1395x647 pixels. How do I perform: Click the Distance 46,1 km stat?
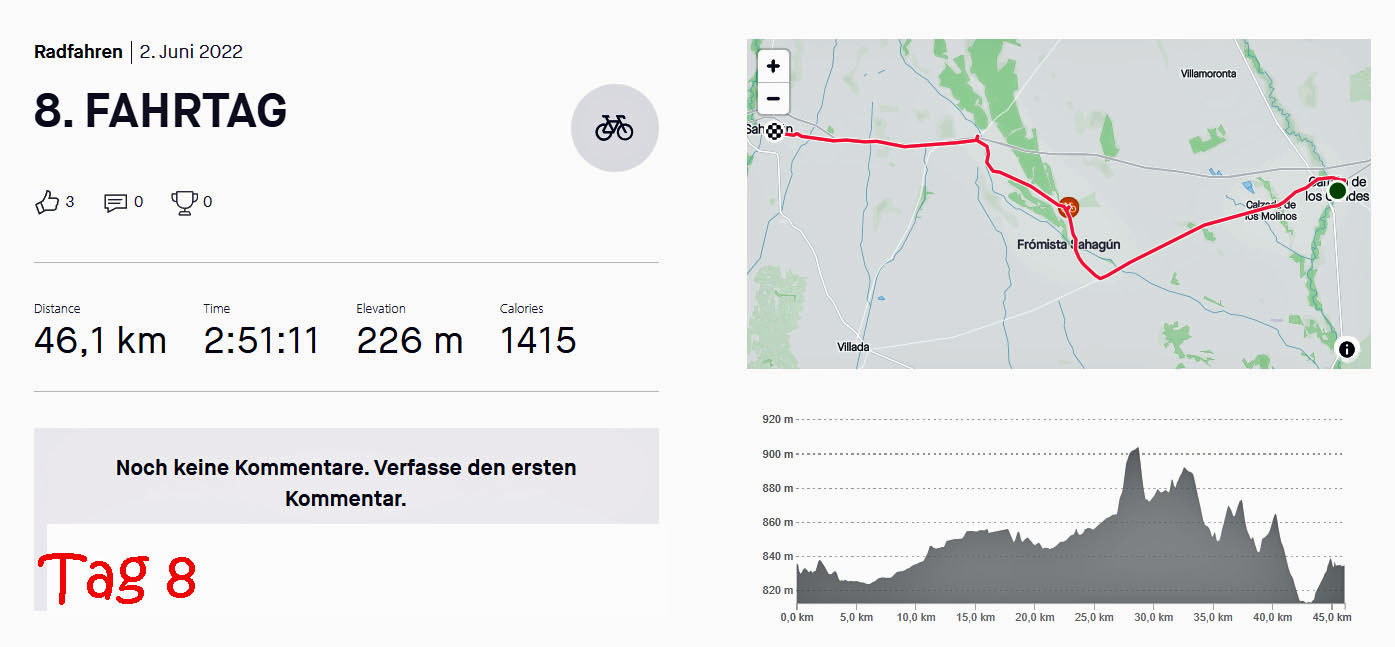click(x=100, y=331)
